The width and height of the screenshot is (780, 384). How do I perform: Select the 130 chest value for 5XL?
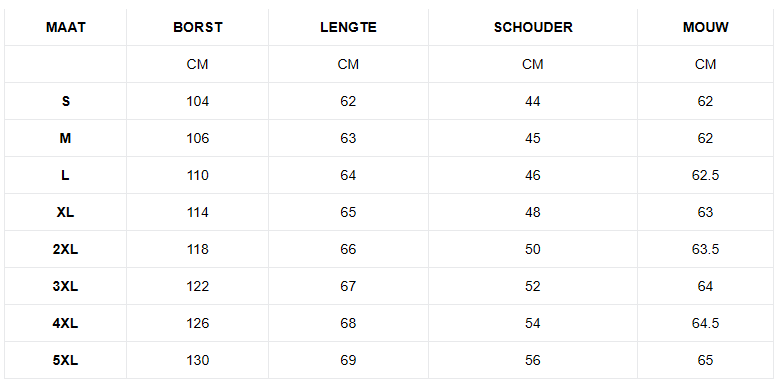[x=197, y=360]
